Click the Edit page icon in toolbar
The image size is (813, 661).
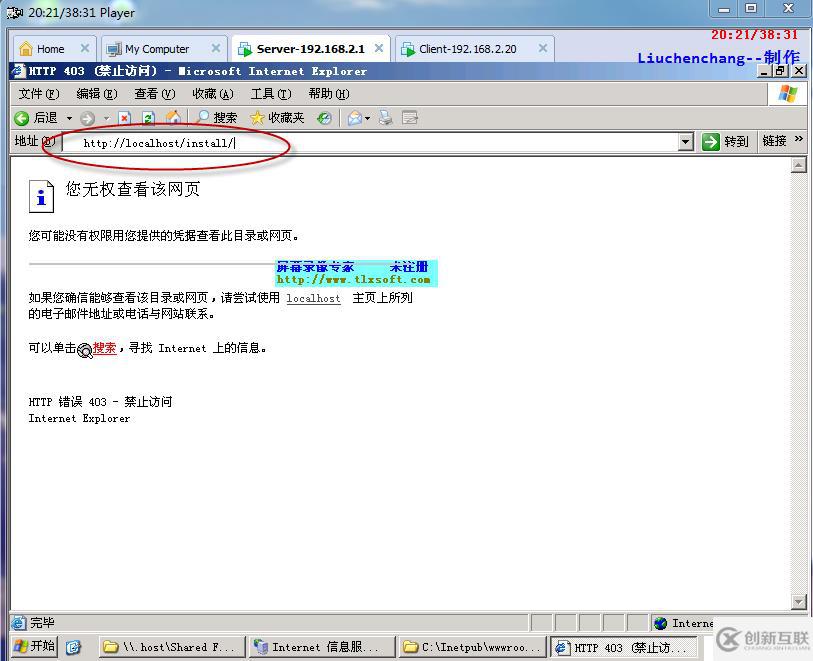tap(410, 118)
